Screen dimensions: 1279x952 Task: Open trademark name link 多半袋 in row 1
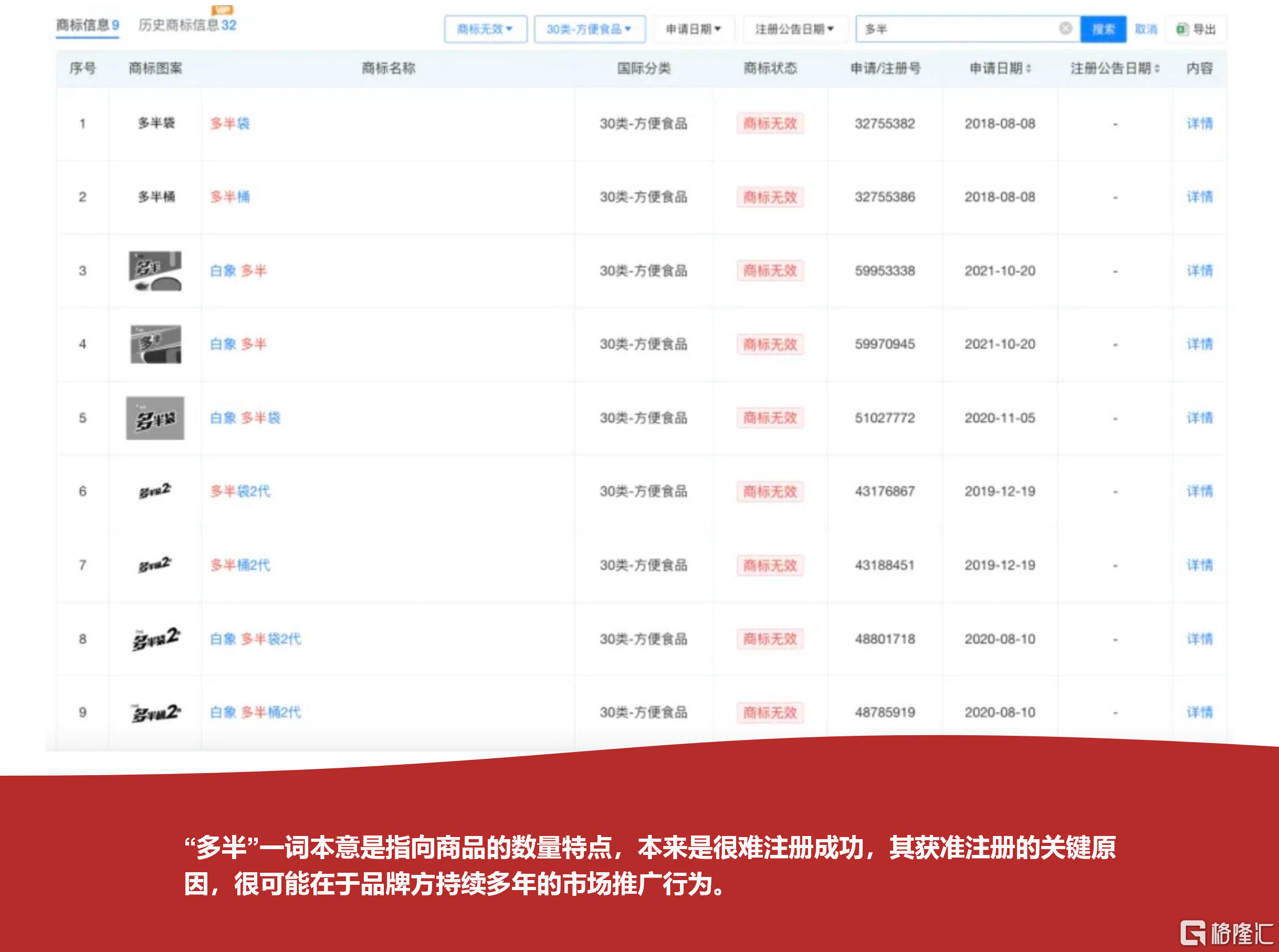click(230, 123)
